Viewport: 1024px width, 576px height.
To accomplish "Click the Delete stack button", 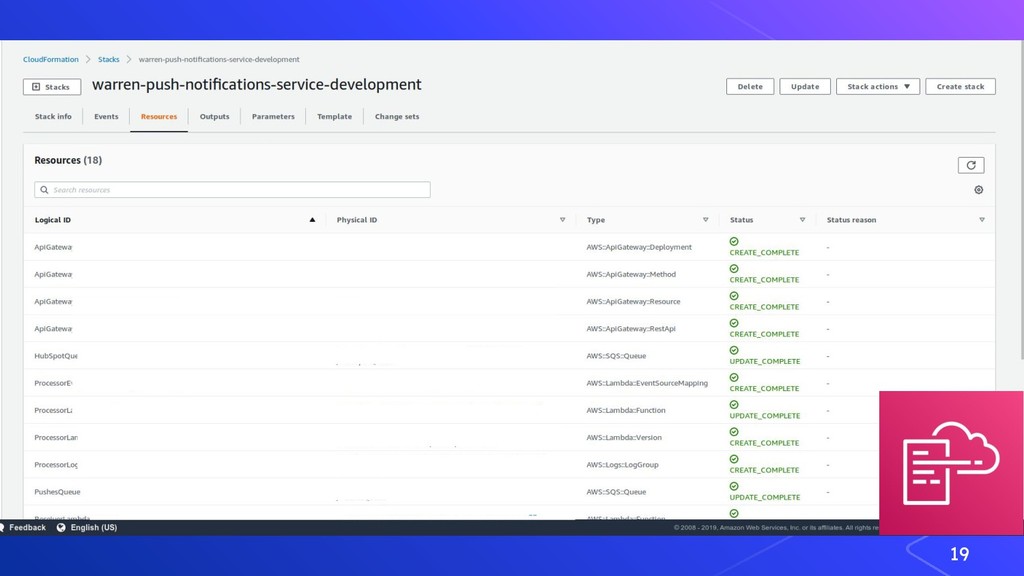I will pos(750,86).
